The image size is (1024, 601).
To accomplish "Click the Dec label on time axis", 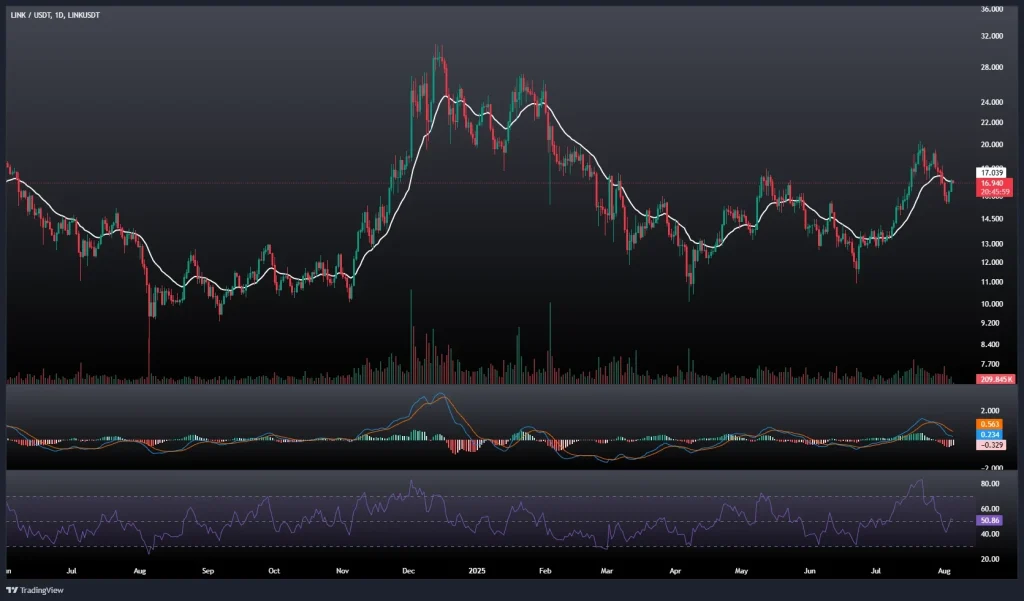I will click(x=408, y=573).
